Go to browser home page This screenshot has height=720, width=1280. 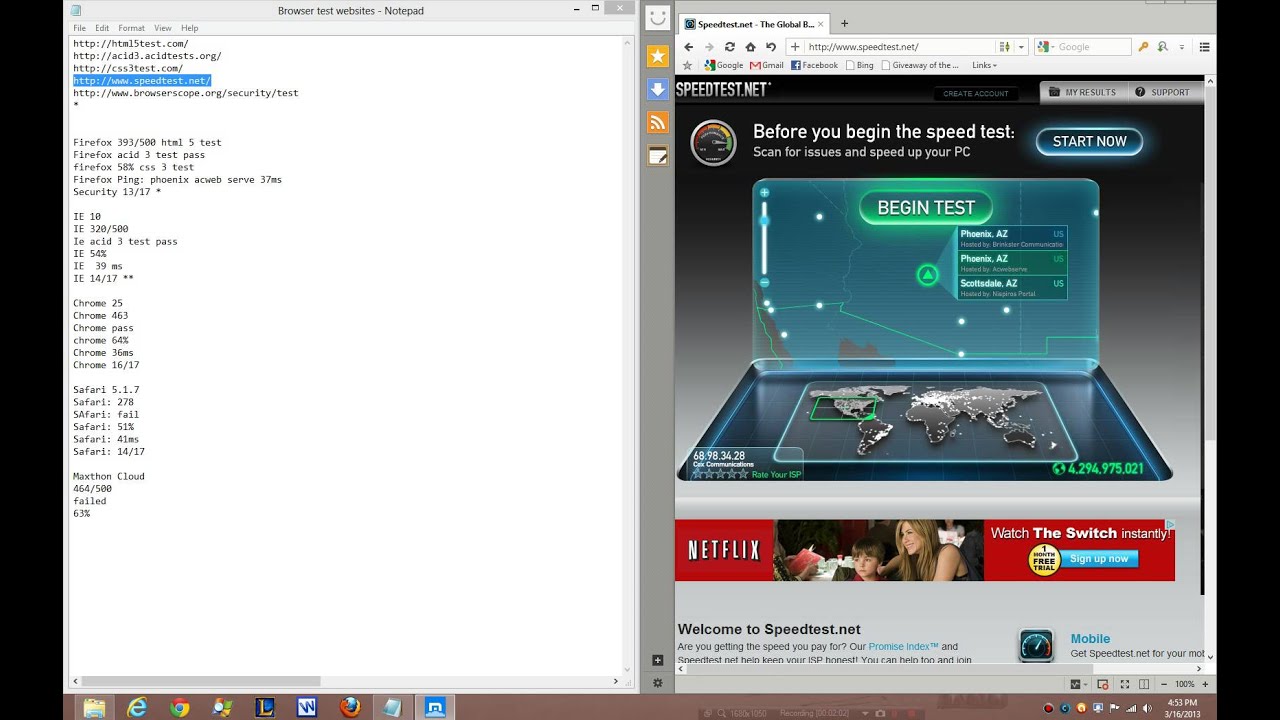click(x=750, y=47)
